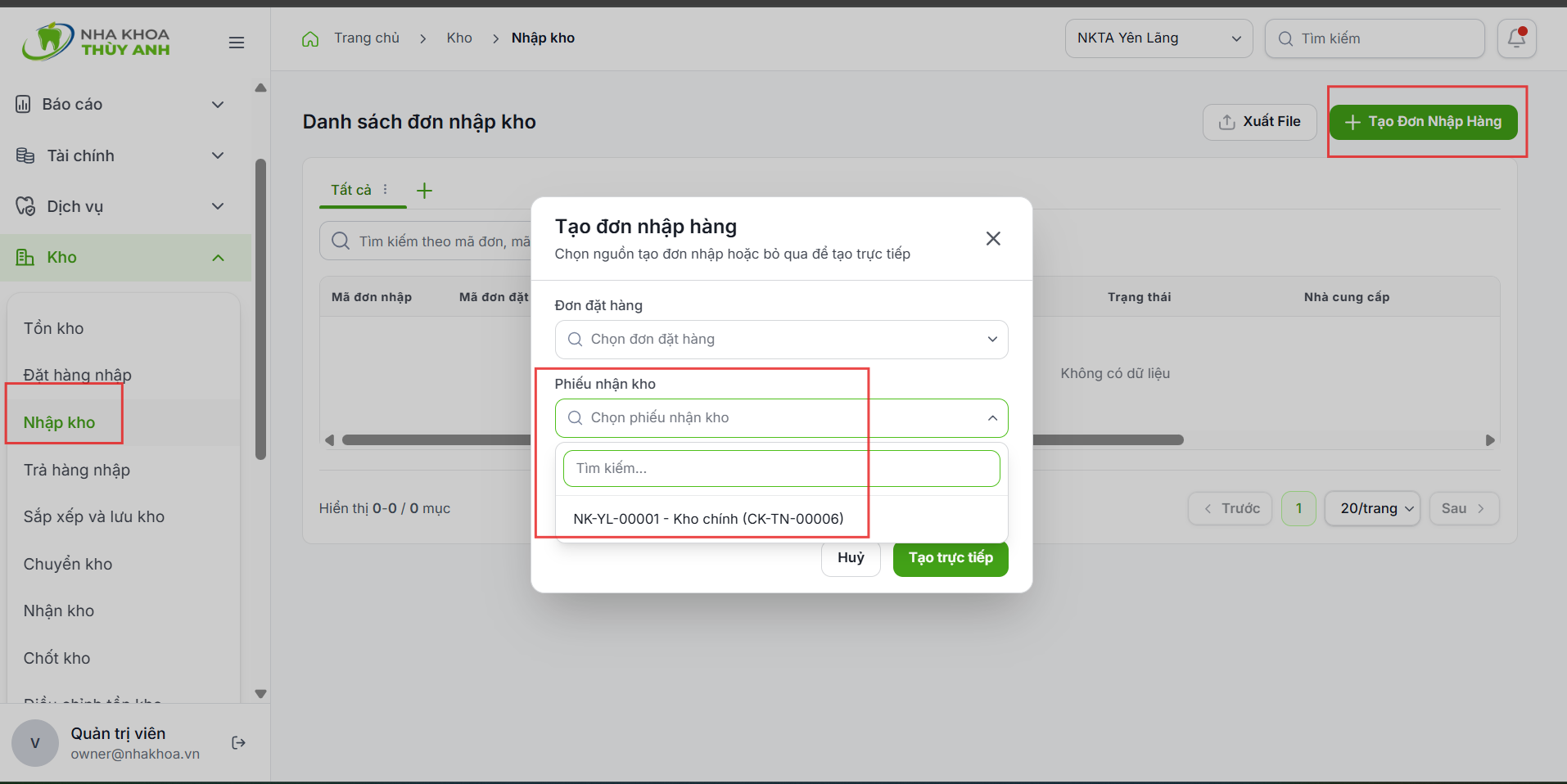1567x784 pixels.
Task: Close the Tạo đơn nhập hàng dialog
Action: click(x=993, y=238)
